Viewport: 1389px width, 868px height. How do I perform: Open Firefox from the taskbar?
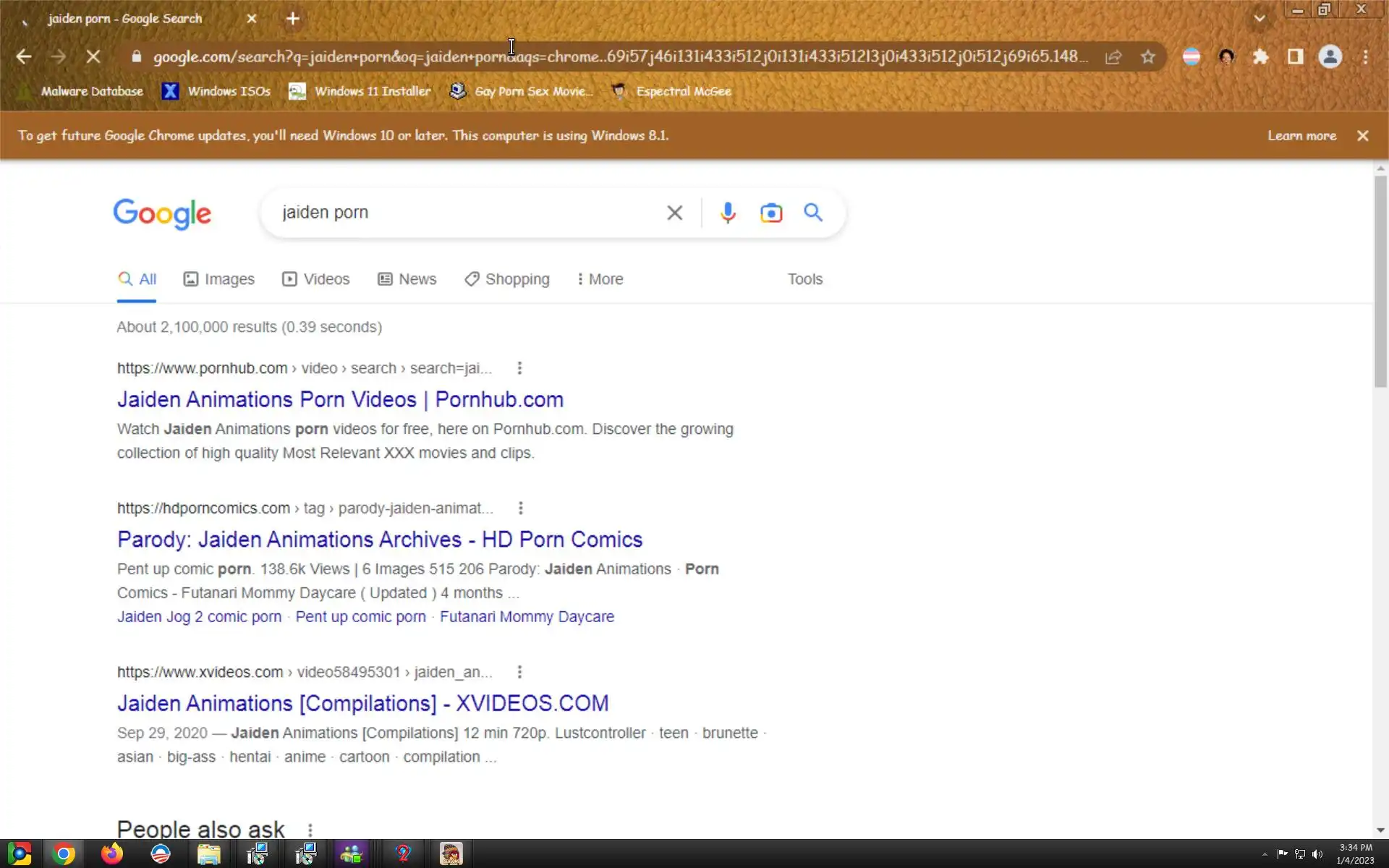112,854
